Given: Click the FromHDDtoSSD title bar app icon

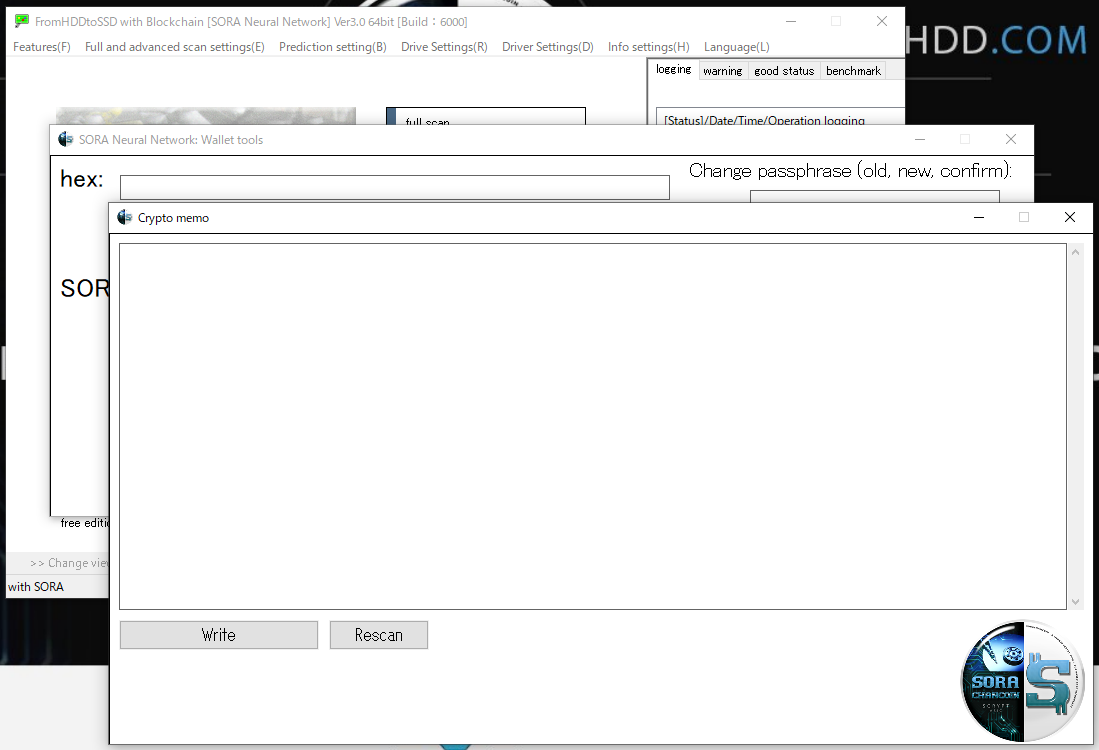Looking at the screenshot, I should click(x=22, y=21).
